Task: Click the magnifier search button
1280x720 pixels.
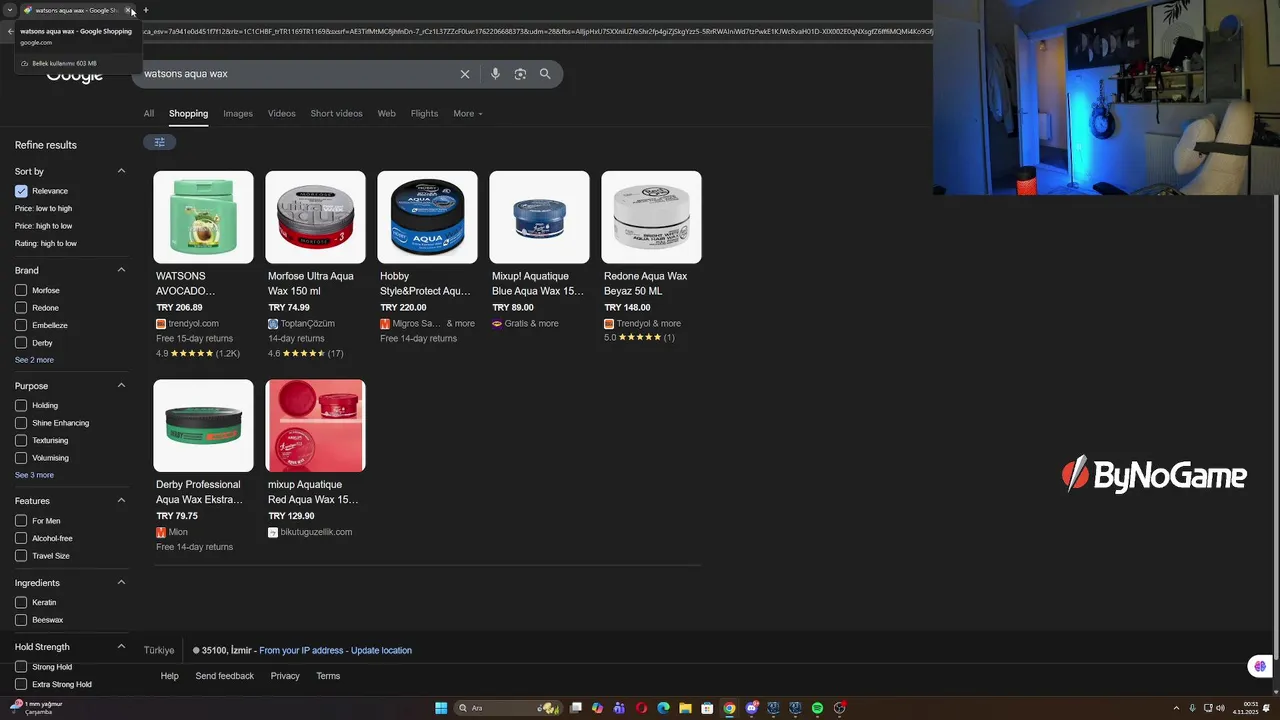Action: coord(545,74)
